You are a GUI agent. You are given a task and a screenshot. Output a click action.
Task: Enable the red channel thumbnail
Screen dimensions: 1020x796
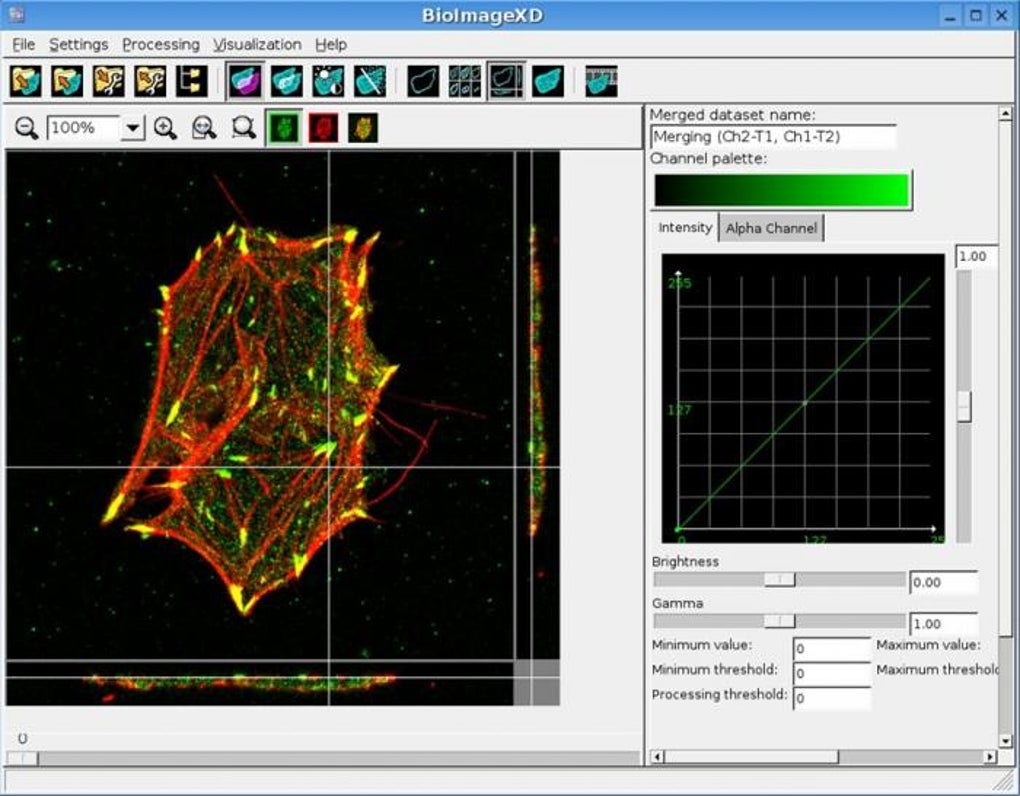322,128
